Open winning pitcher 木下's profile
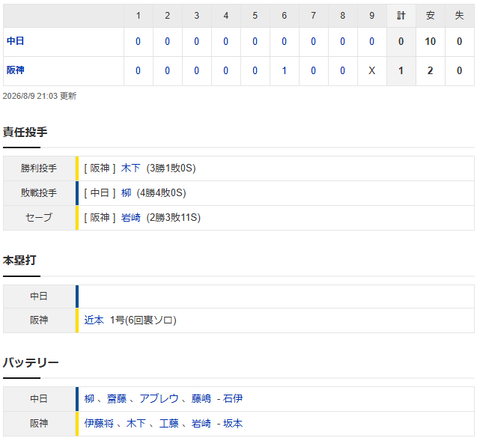This screenshot has width=480, height=438. (x=131, y=168)
